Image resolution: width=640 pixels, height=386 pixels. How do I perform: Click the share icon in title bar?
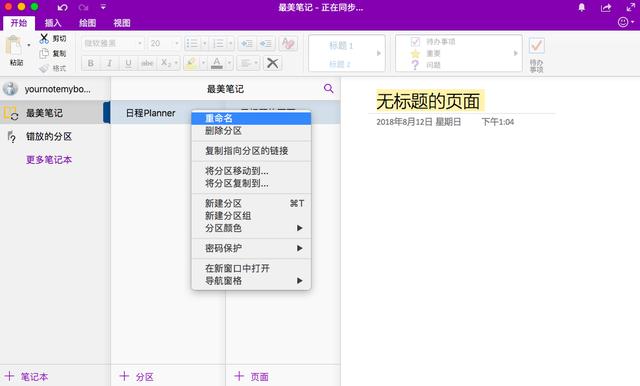(x=606, y=7)
